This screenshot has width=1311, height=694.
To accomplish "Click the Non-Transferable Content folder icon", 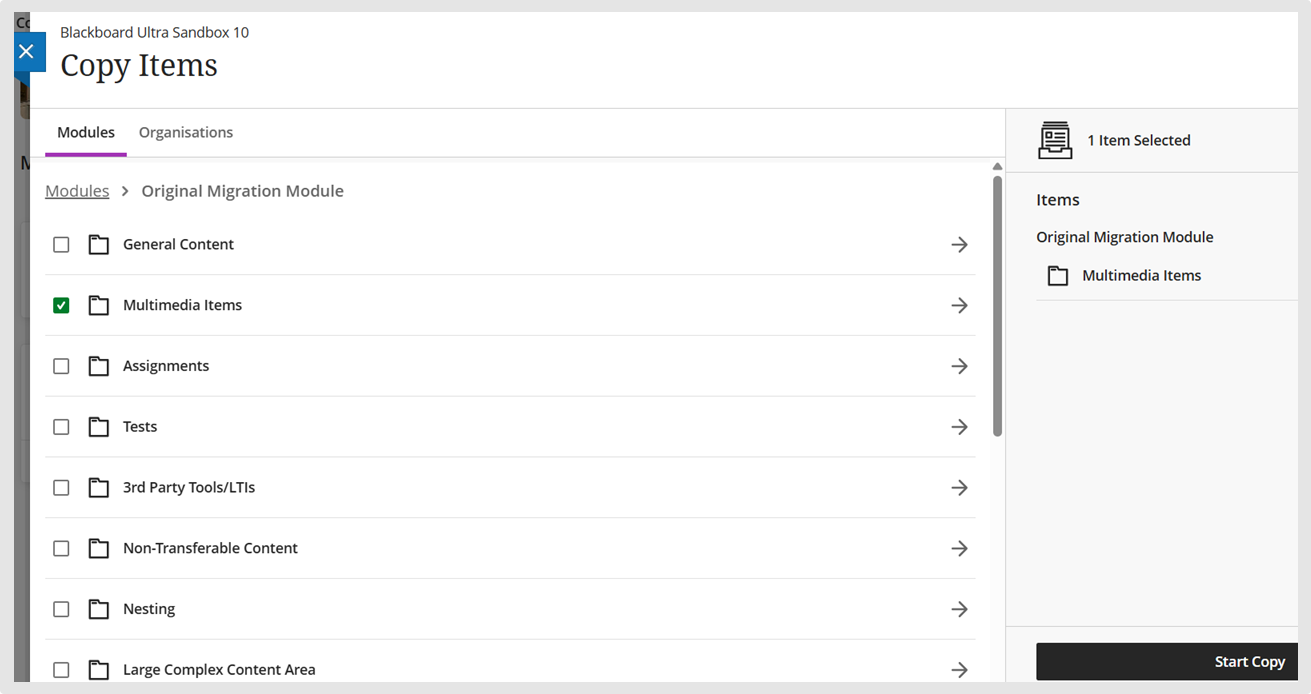I will [98, 548].
